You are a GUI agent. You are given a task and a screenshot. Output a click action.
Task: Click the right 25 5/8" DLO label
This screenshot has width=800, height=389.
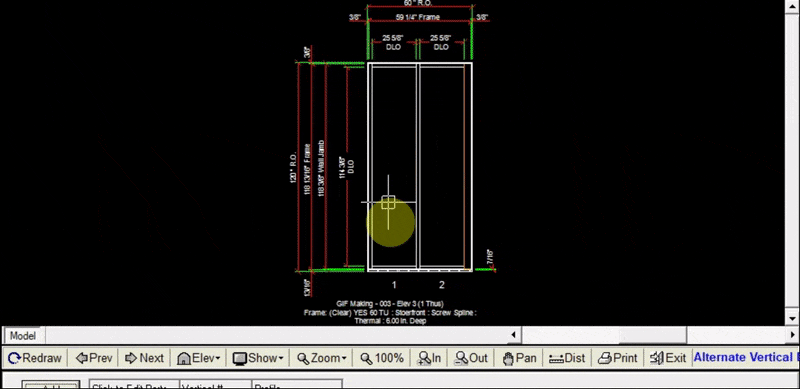point(441,42)
